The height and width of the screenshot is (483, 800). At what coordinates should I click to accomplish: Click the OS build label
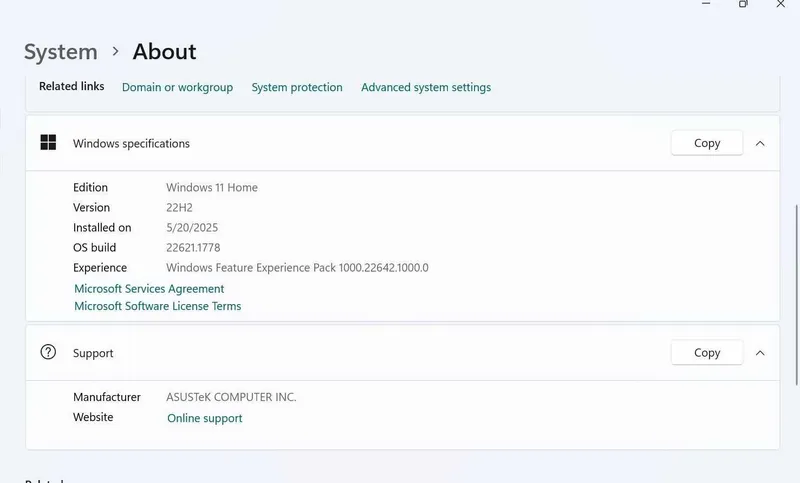point(94,247)
